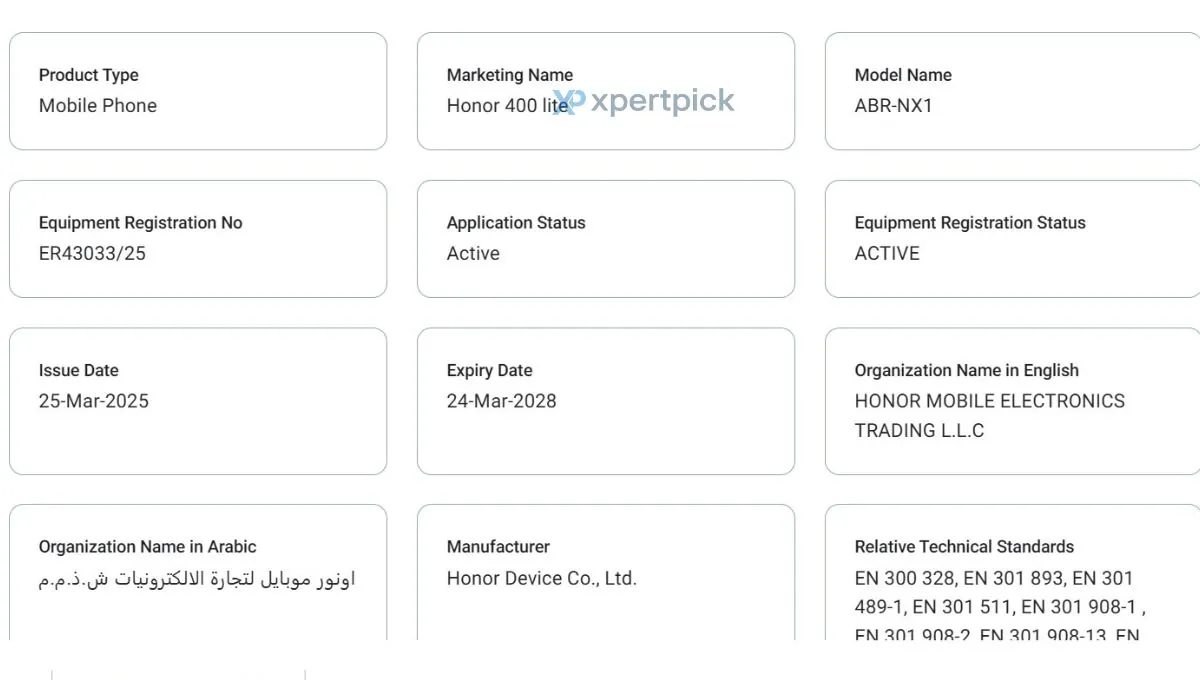
Task: Click the Model Name label
Action: 903,75
